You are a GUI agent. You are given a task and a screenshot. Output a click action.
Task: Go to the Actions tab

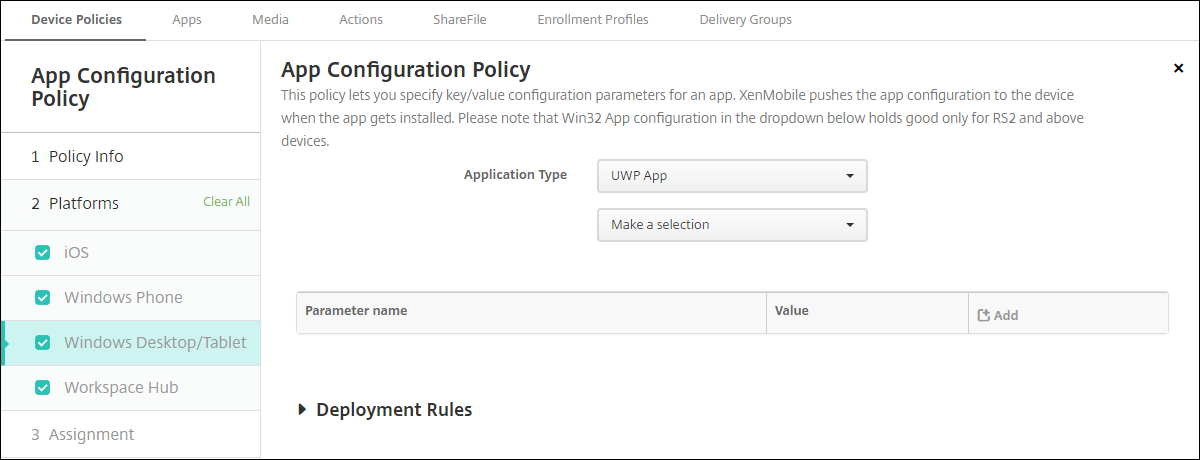coord(360,20)
